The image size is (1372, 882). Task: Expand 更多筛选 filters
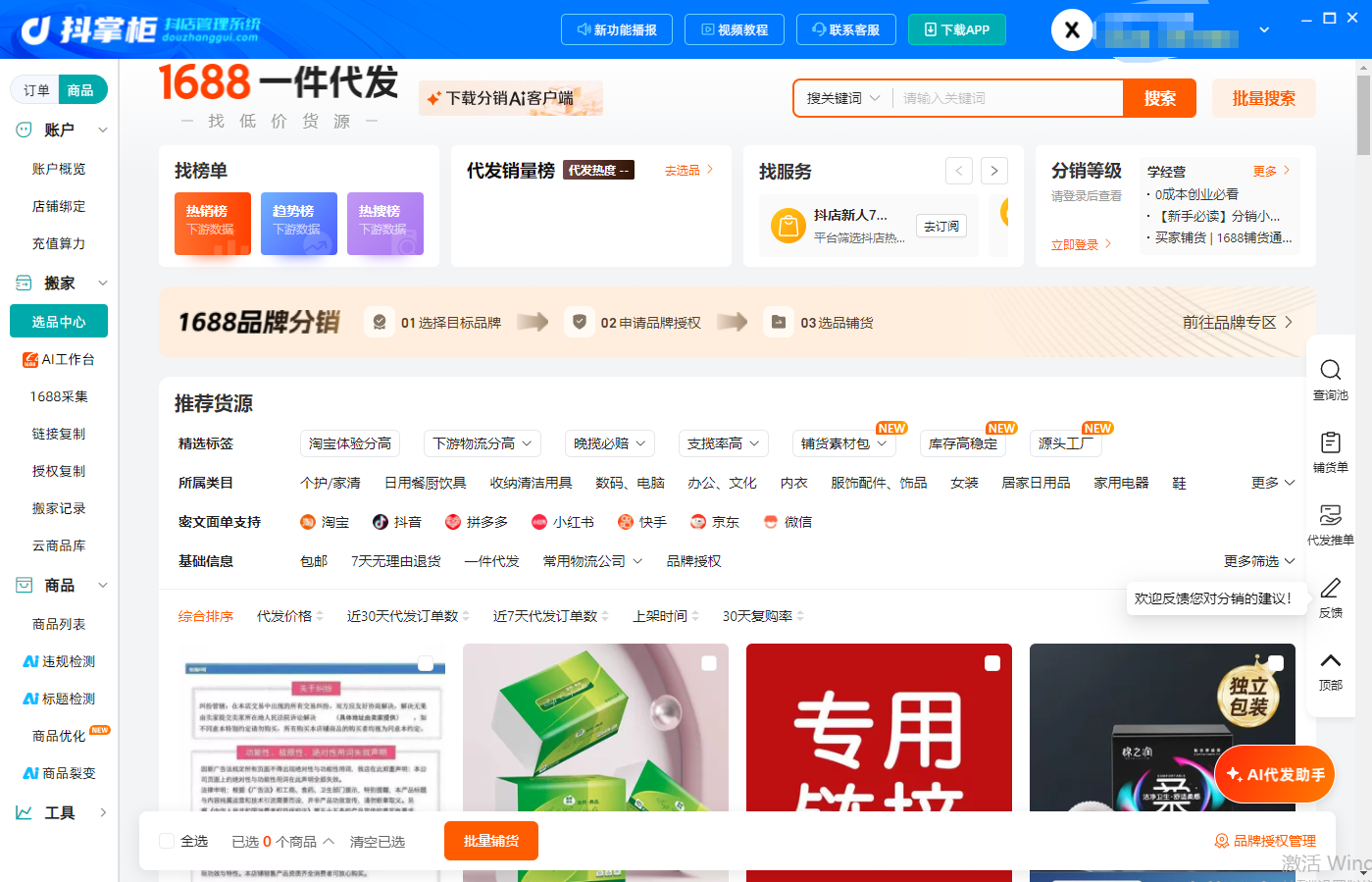pyautogui.click(x=1259, y=561)
